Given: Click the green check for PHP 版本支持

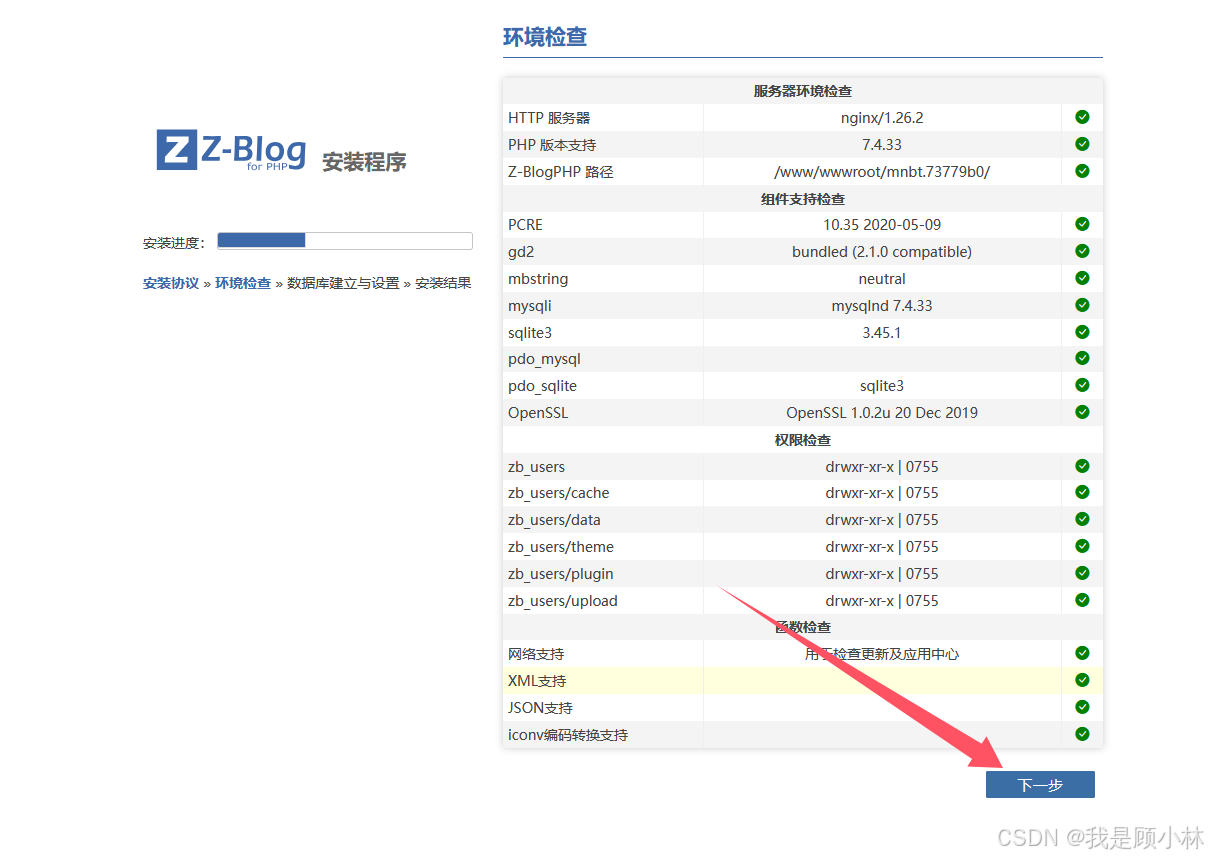Looking at the screenshot, I should (x=1082, y=144).
